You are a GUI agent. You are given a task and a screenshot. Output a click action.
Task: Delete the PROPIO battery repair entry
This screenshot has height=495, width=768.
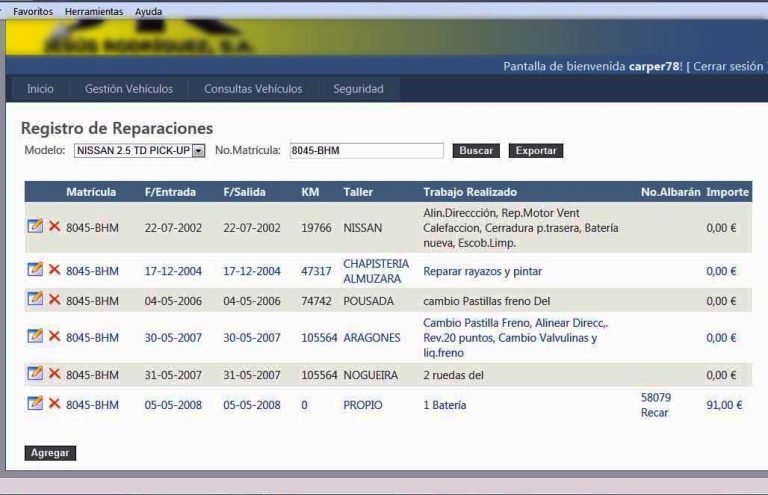[54, 404]
